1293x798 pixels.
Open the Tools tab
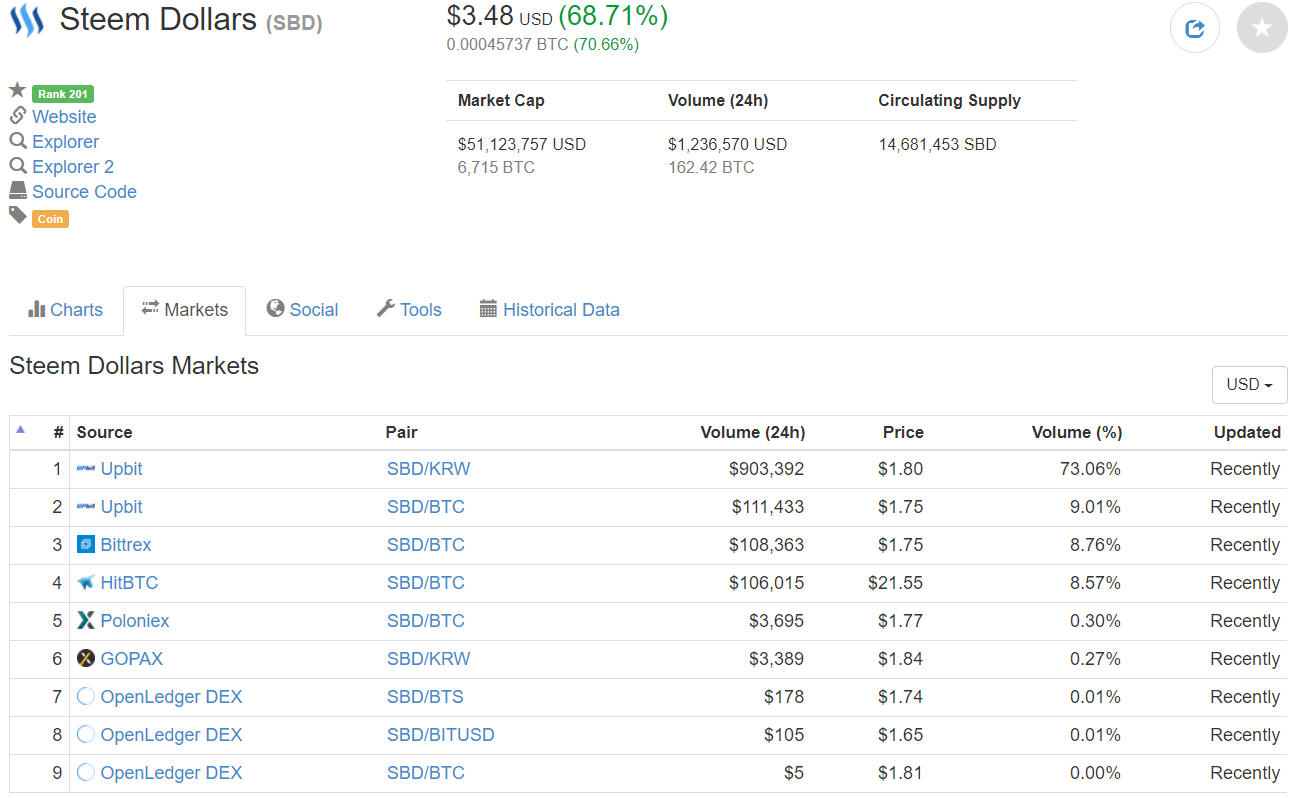pyautogui.click(x=409, y=310)
